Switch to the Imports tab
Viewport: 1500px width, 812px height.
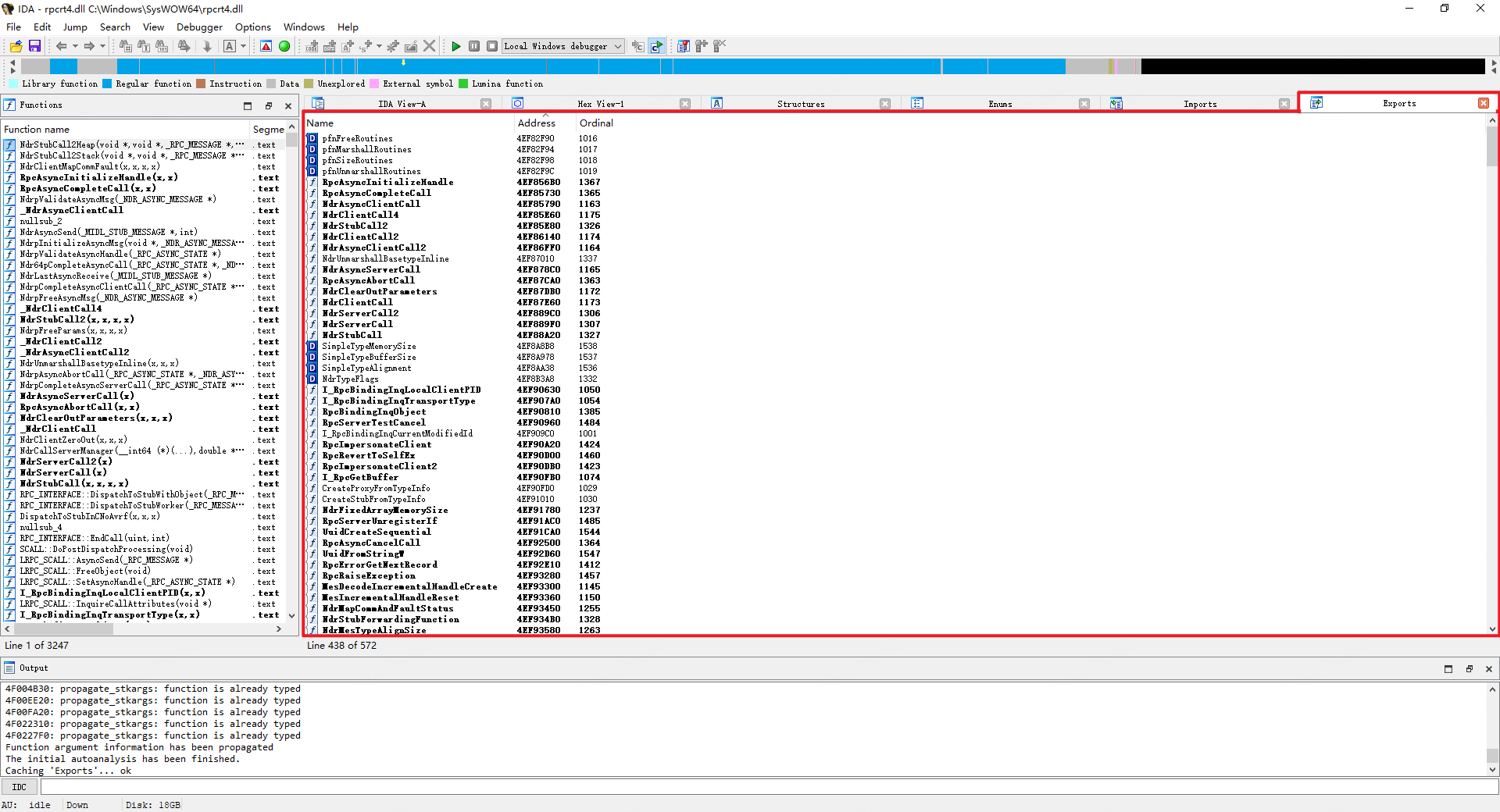(x=1199, y=104)
